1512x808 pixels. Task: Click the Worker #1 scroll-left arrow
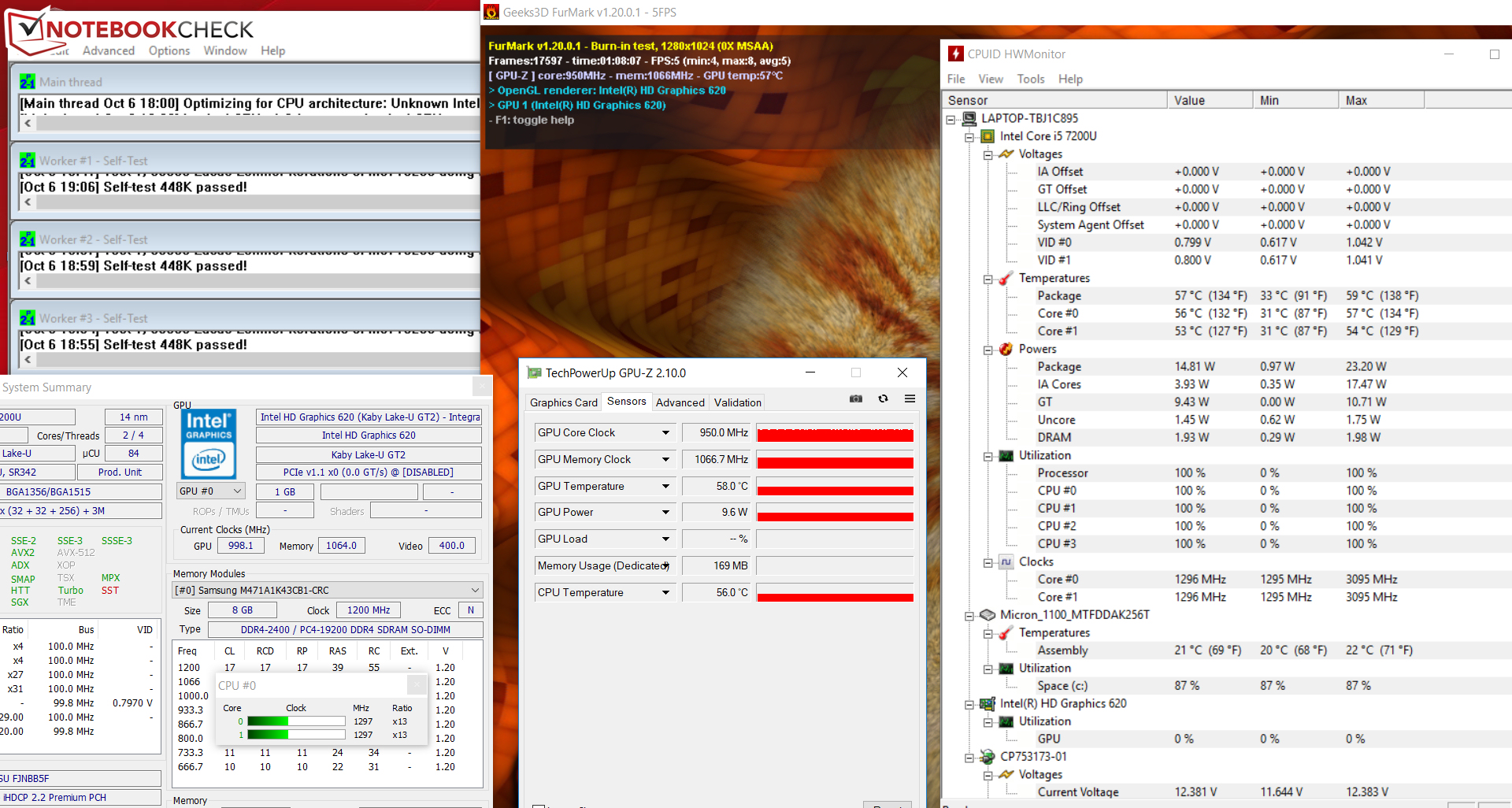[x=28, y=202]
